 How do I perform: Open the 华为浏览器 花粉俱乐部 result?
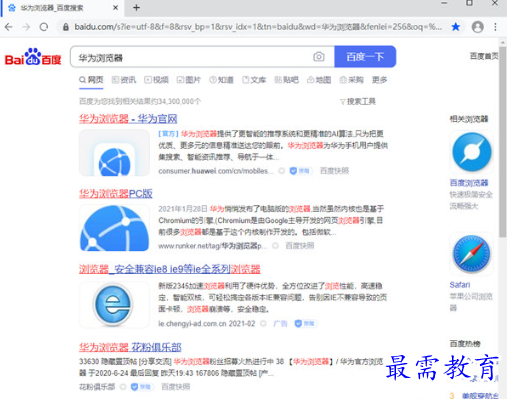point(130,347)
